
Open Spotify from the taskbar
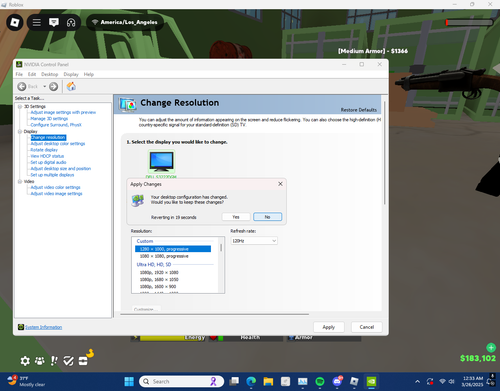point(320,382)
